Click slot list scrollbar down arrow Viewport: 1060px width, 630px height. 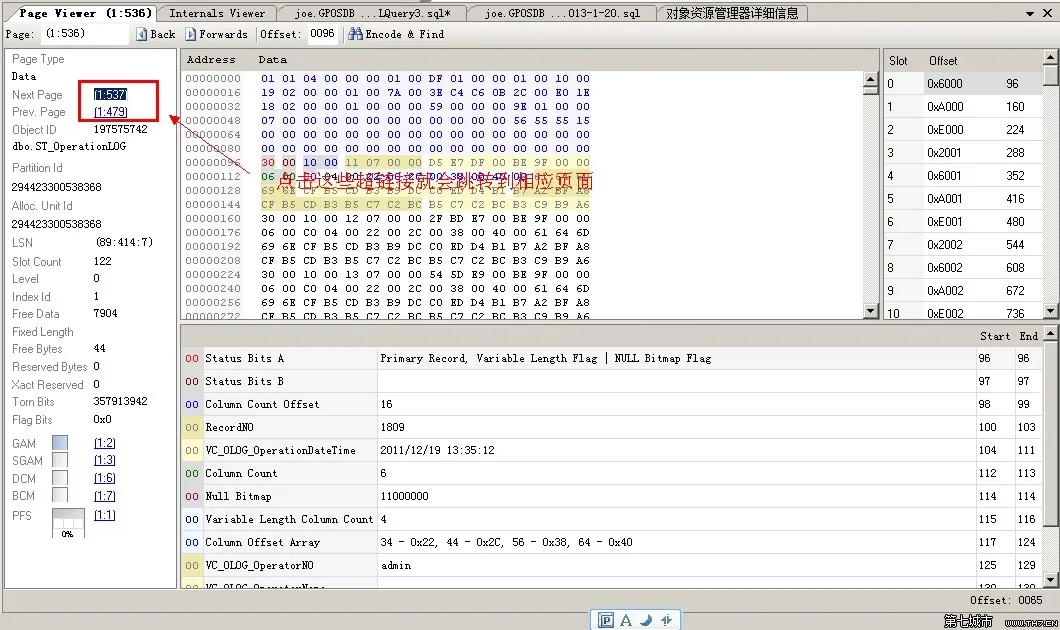(x=1051, y=311)
